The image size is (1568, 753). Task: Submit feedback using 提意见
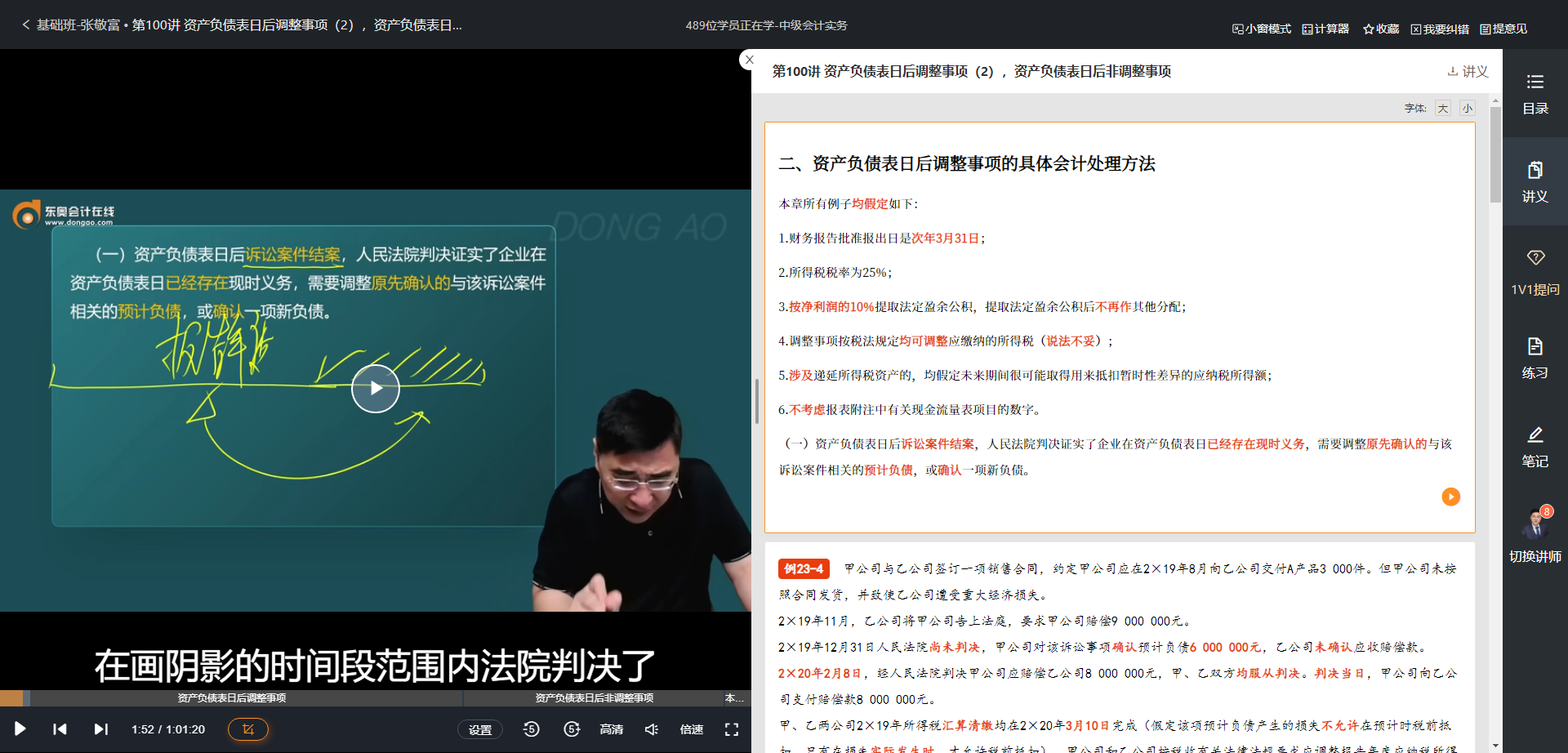coord(1505,27)
